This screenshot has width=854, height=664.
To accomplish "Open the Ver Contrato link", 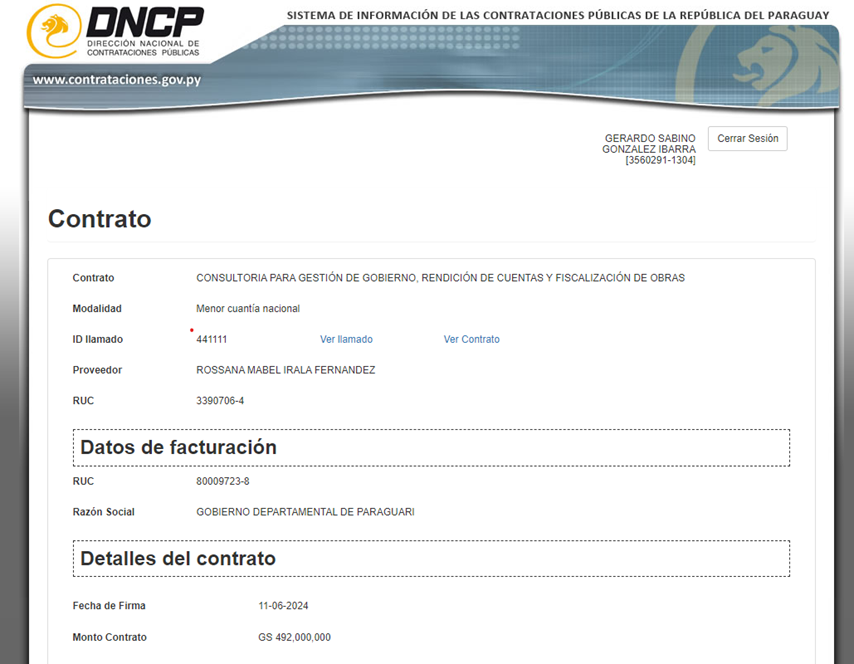I will [x=471, y=340].
